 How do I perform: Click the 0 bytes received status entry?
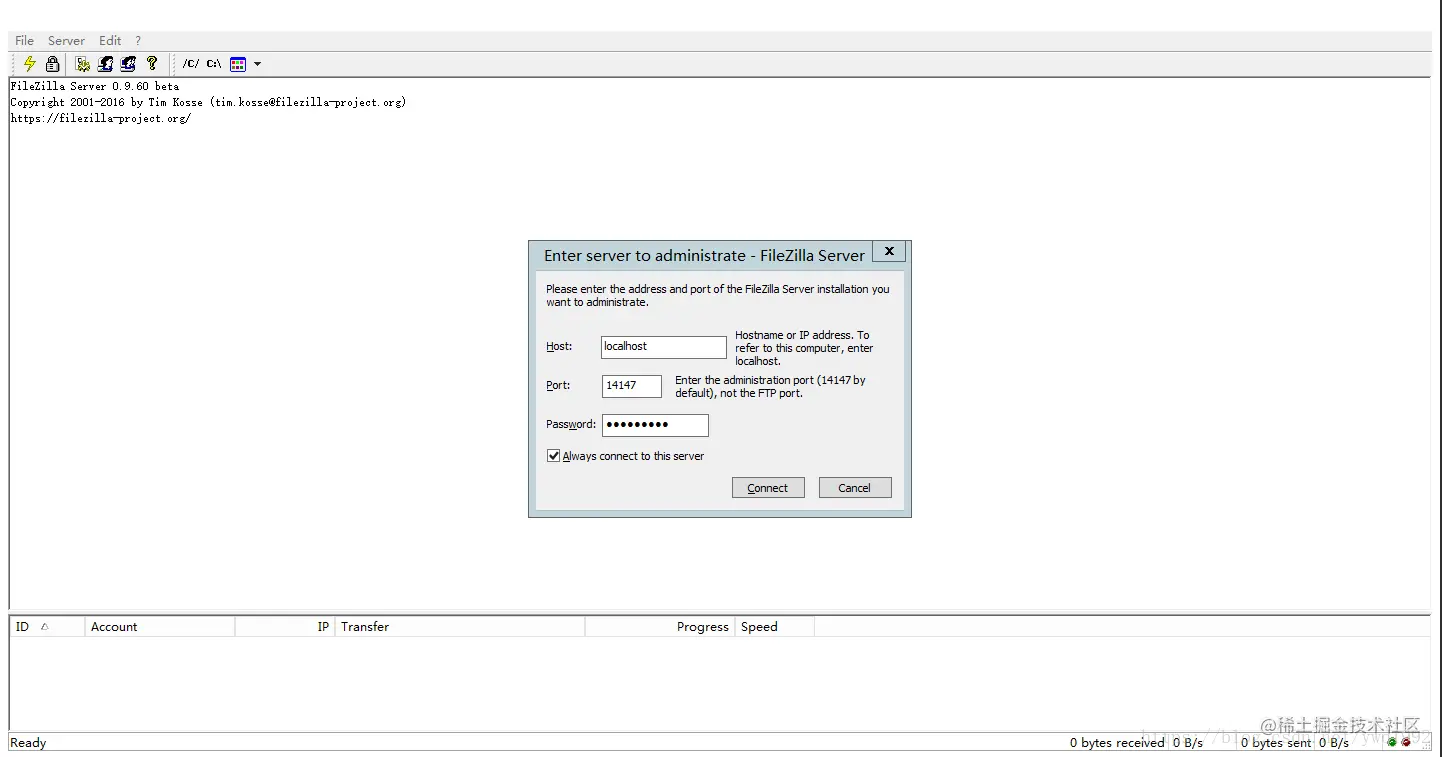click(x=1117, y=743)
